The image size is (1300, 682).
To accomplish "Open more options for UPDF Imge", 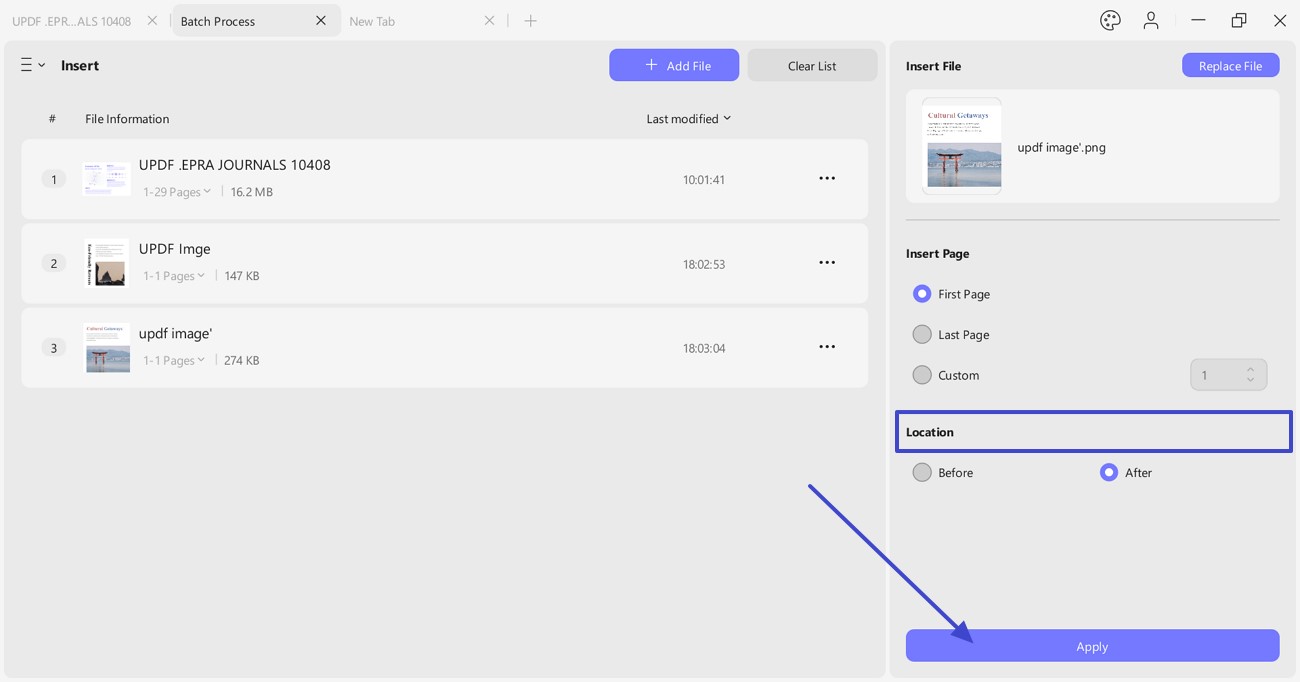I will [827, 263].
